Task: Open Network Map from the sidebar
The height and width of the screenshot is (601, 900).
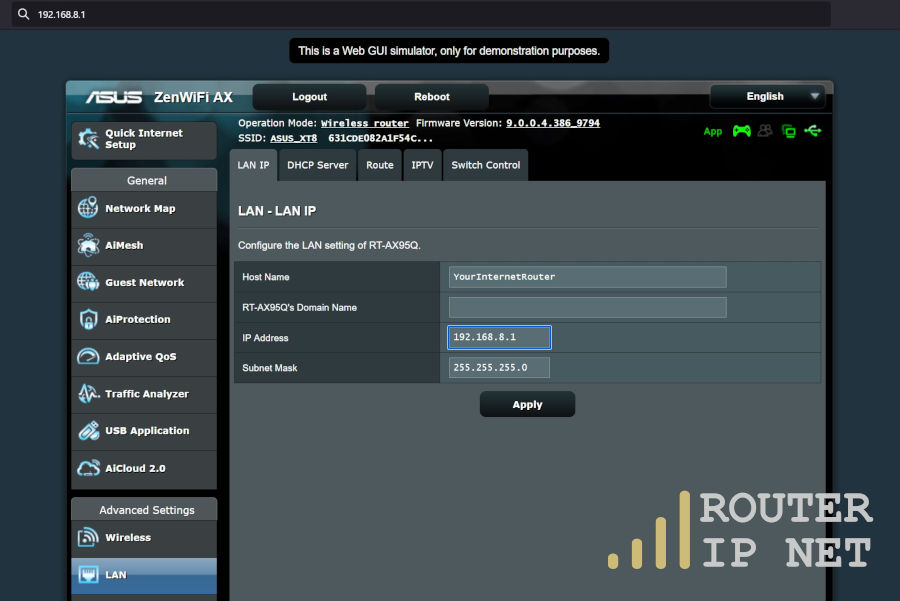Action: tap(144, 209)
